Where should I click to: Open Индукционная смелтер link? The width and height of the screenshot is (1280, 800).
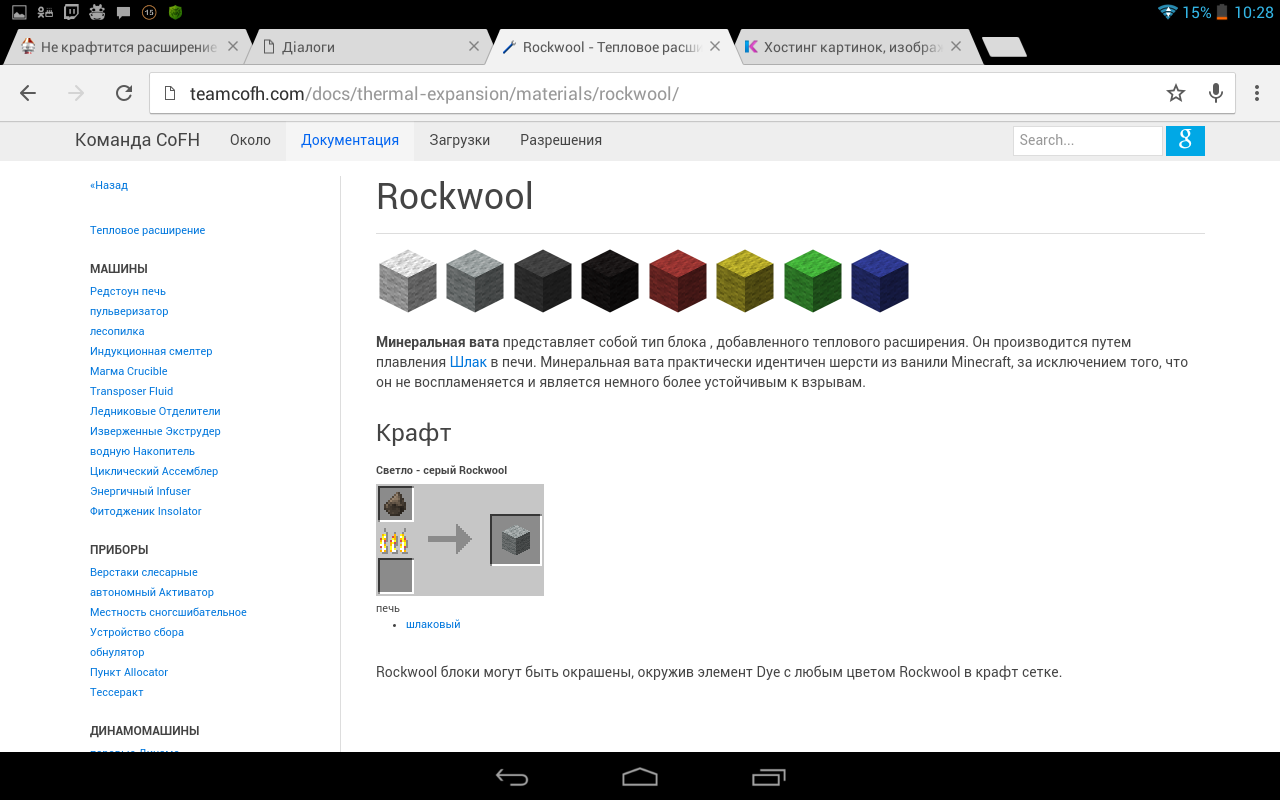tap(151, 351)
